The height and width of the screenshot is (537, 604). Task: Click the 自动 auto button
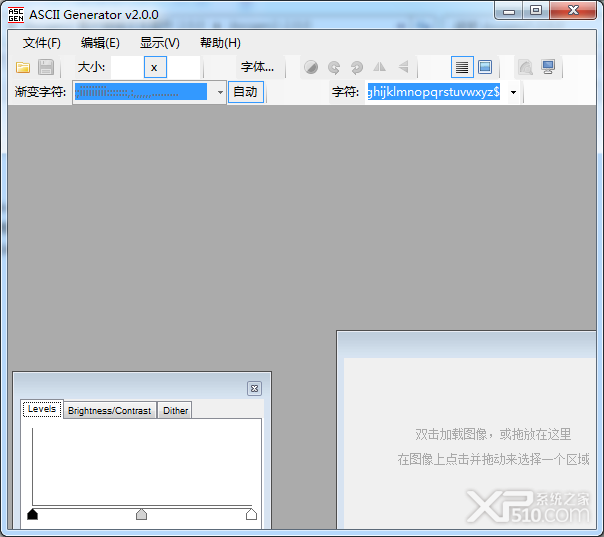click(246, 92)
